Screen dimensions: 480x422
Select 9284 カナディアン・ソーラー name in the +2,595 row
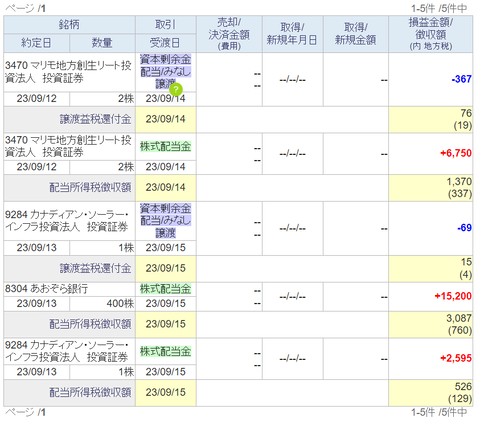67,351
